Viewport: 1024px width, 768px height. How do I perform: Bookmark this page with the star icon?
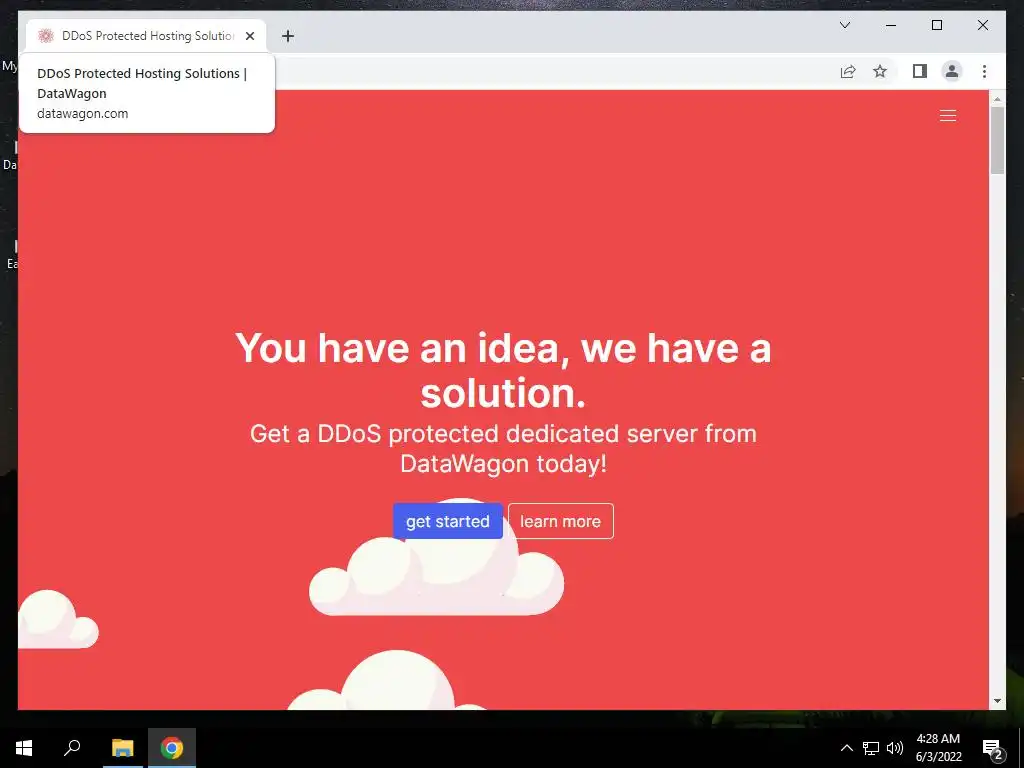(x=880, y=71)
